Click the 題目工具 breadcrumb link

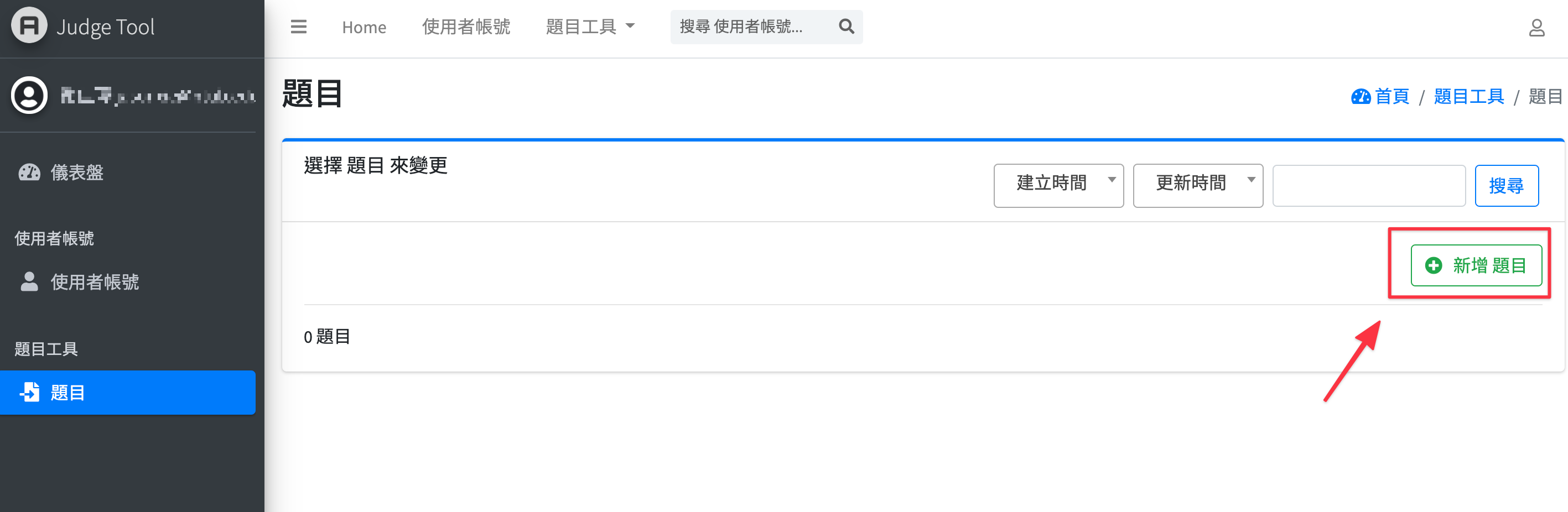(1468, 96)
